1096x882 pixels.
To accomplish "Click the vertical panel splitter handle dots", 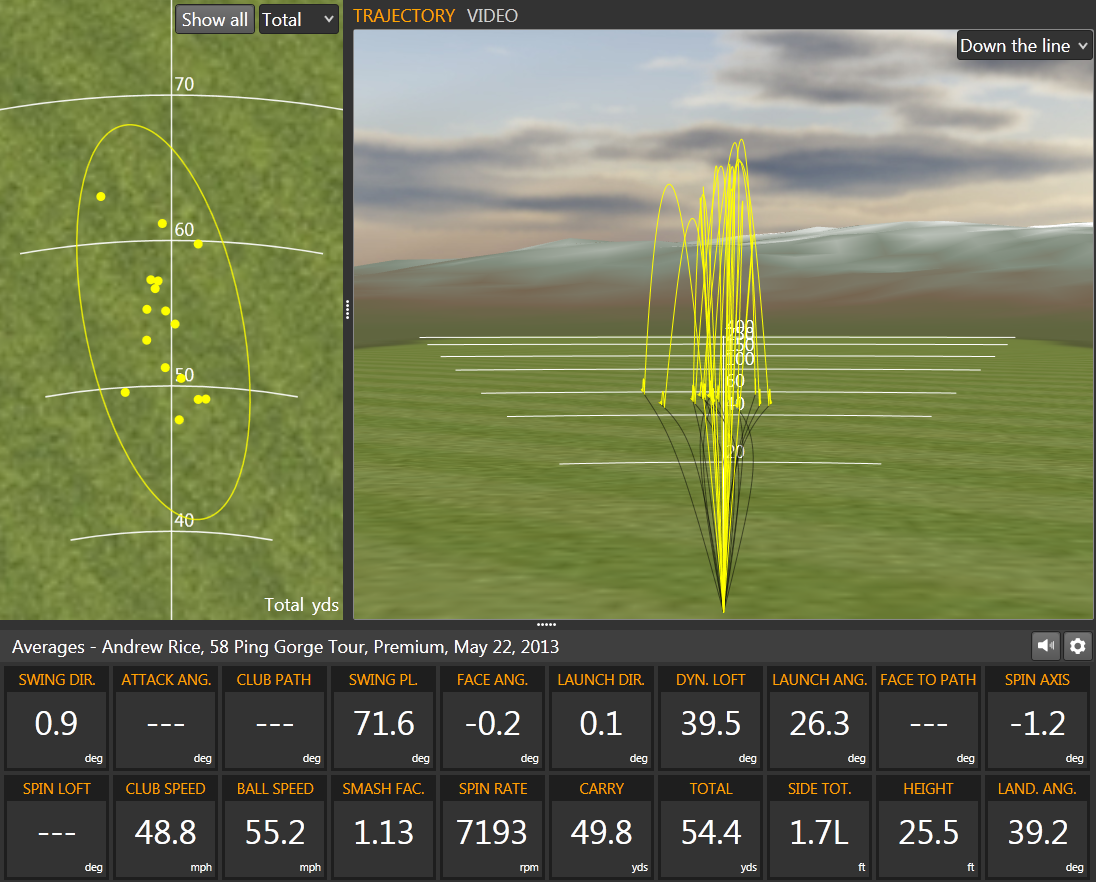I will coord(347,309).
